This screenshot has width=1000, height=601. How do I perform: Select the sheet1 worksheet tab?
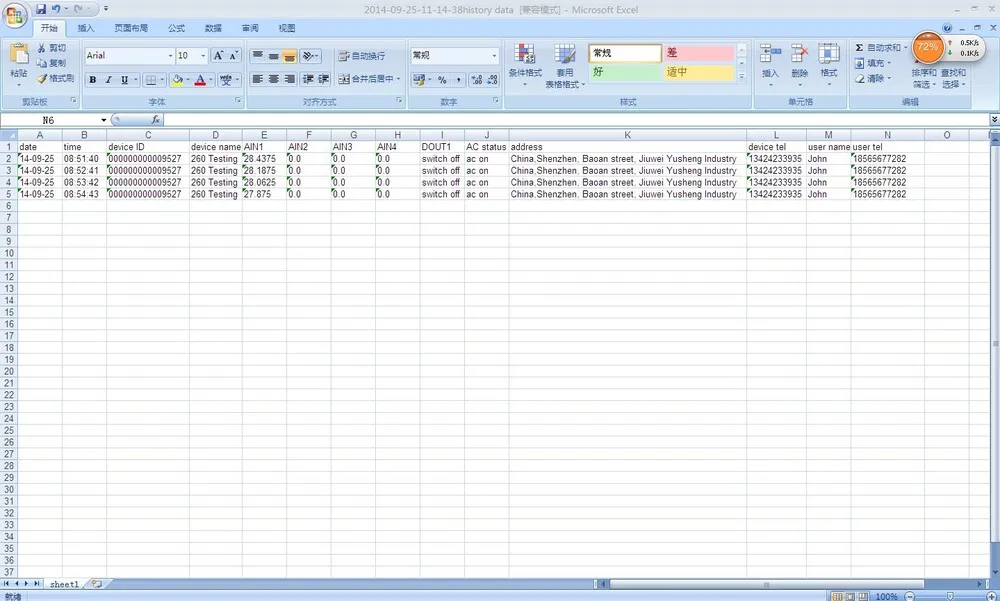coord(64,584)
